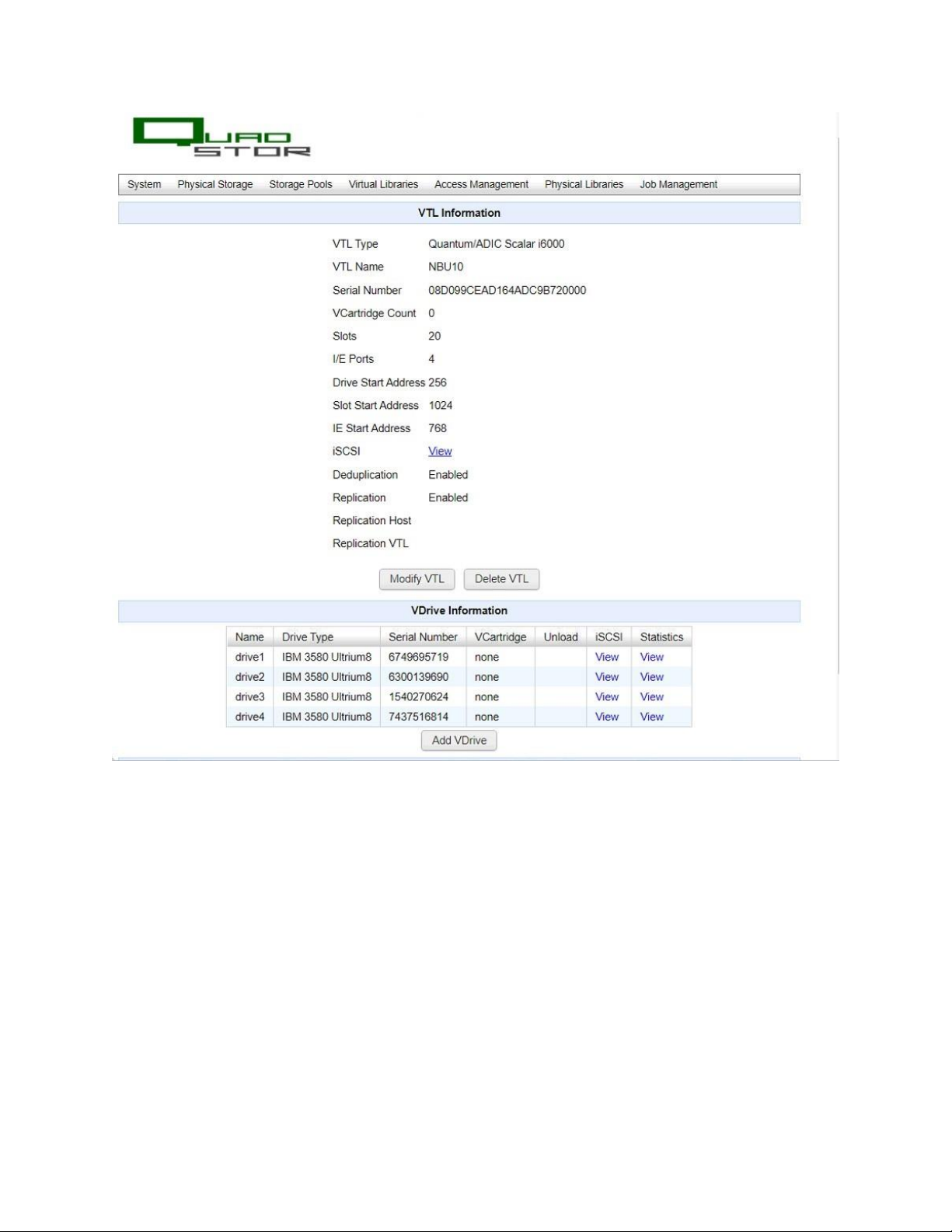The width and height of the screenshot is (952, 1232).
Task: Select the drive3 name cell
Action: [x=250, y=697]
